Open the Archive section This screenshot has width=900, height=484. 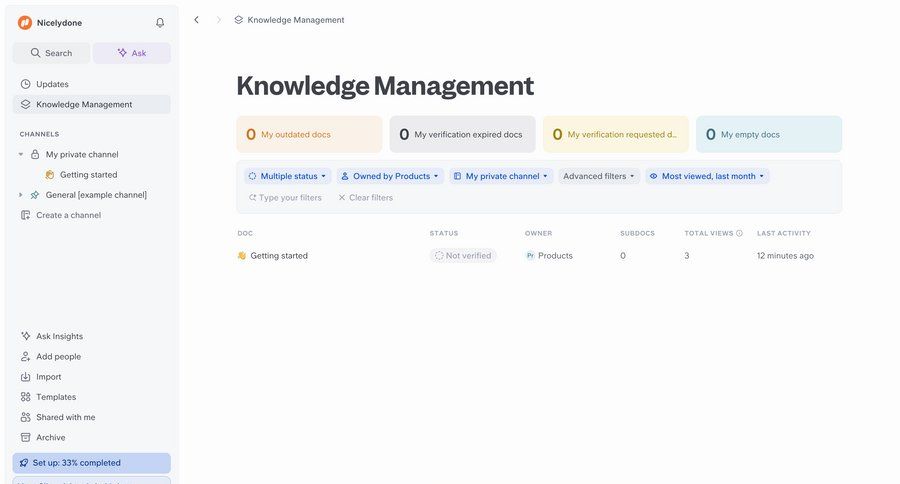[50, 437]
